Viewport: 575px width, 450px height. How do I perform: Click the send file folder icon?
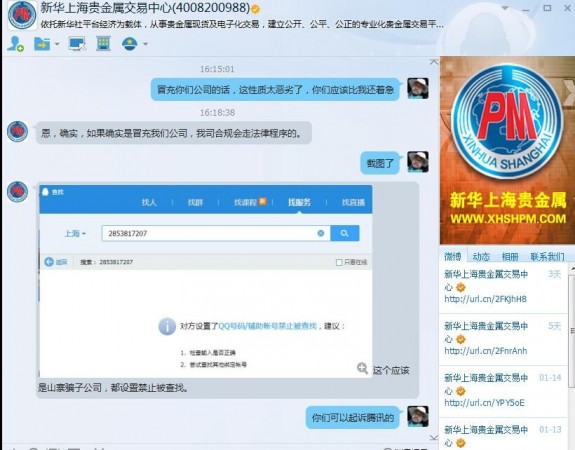42,44
